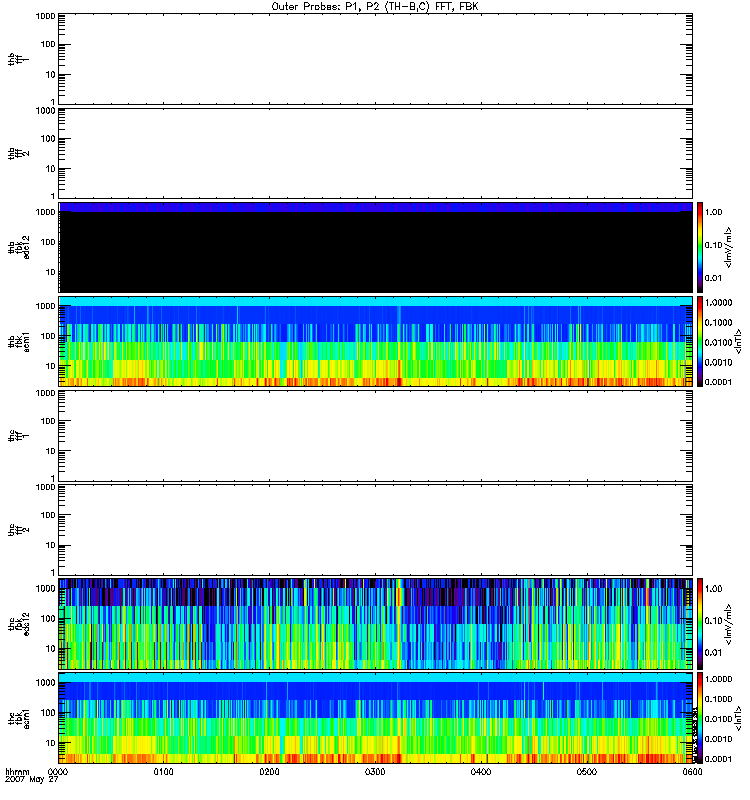Click the 'thc fbk edc12' panel axis label
The width and height of the screenshot is (750, 800).
[x=18, y=623]
